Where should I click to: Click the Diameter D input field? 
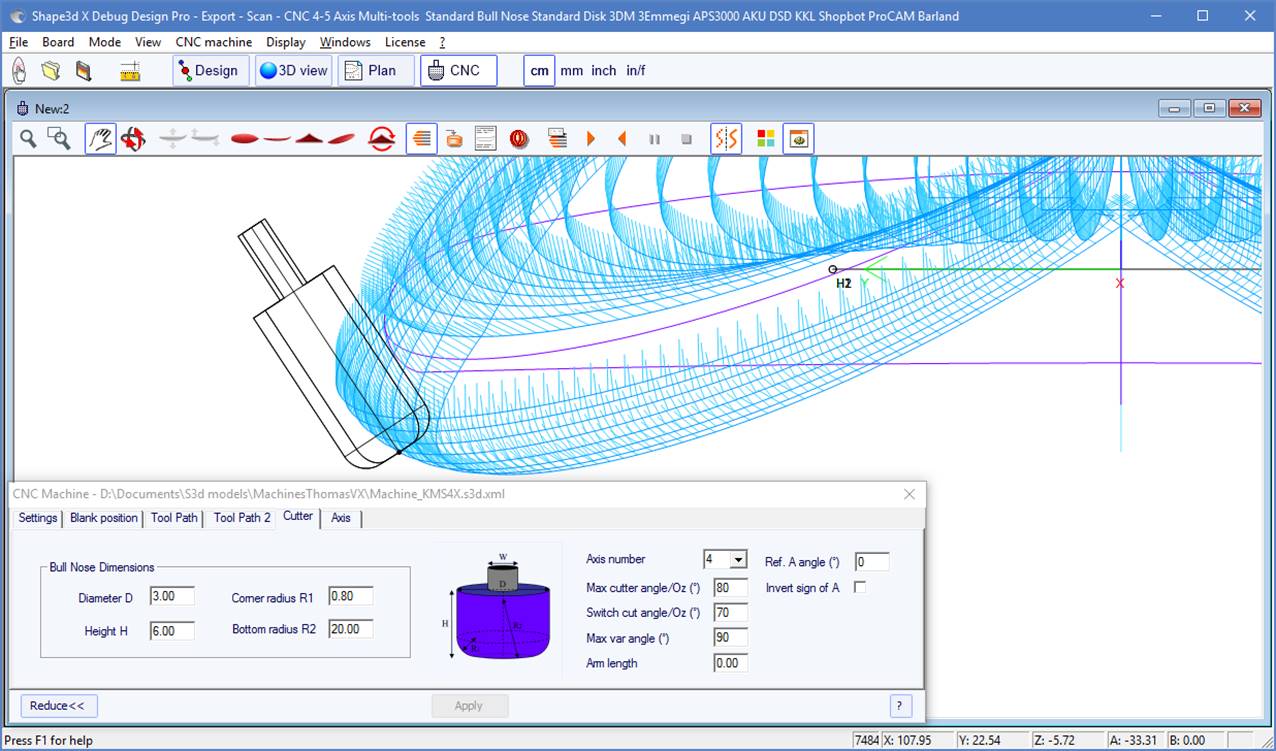click(x=171, y=597)
